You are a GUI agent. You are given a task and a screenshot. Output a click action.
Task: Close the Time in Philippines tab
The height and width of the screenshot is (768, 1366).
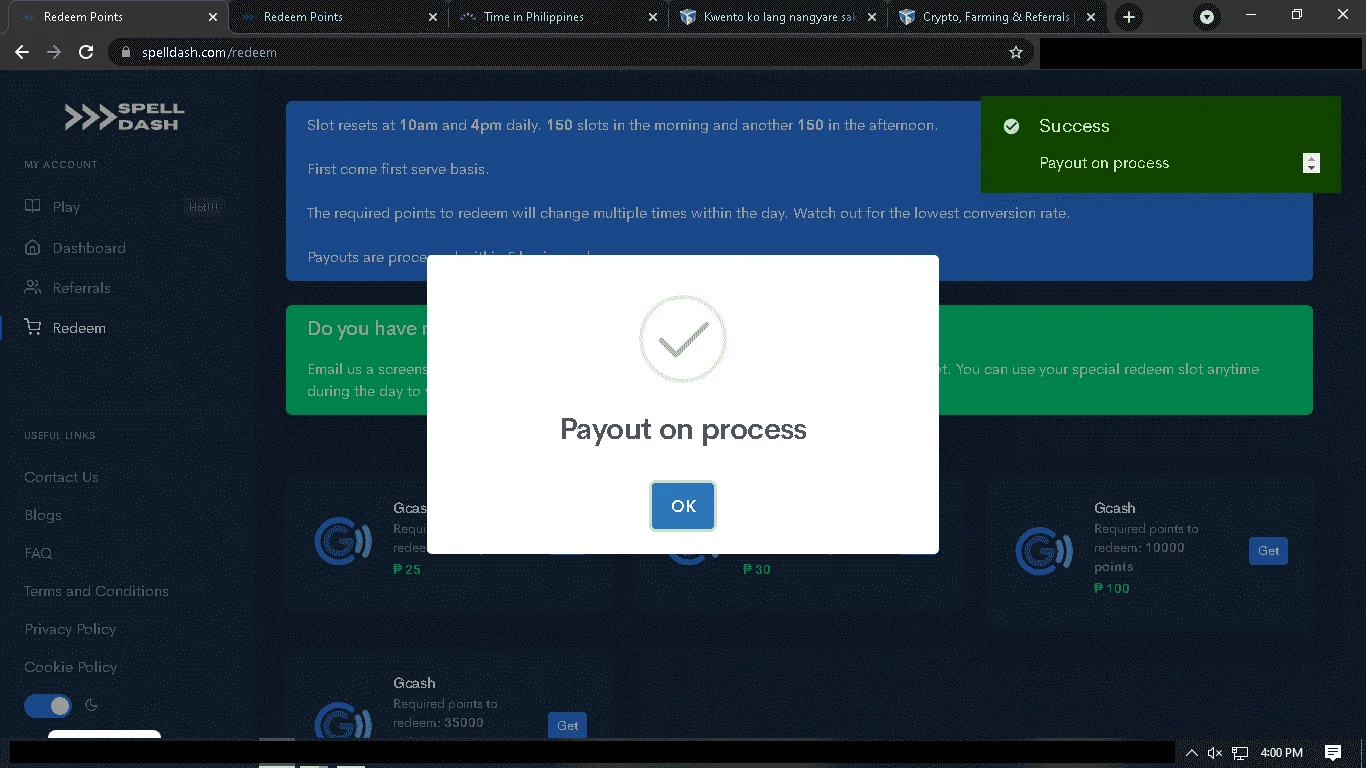(x=653, y=17)
